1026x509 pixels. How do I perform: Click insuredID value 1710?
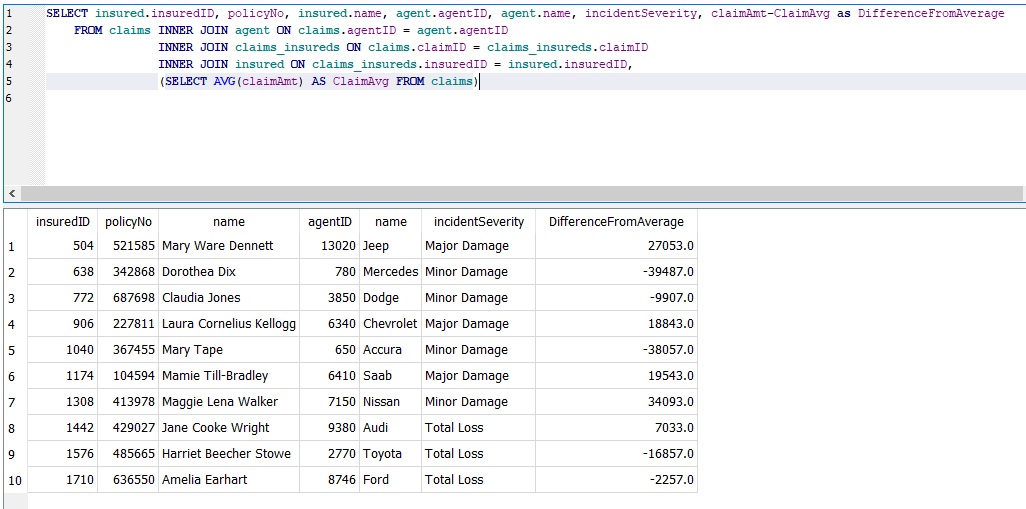click(x=63, y=480)
